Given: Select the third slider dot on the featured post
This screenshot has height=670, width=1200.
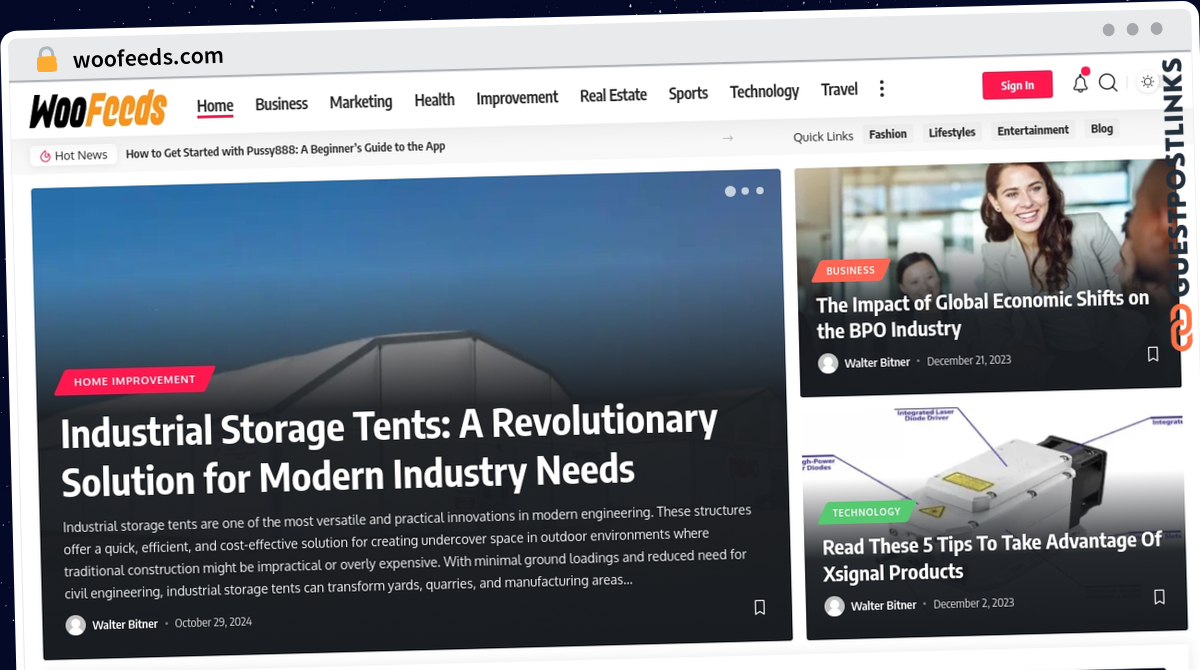Looking at the screenshot, I should click(x=760, y=190).
